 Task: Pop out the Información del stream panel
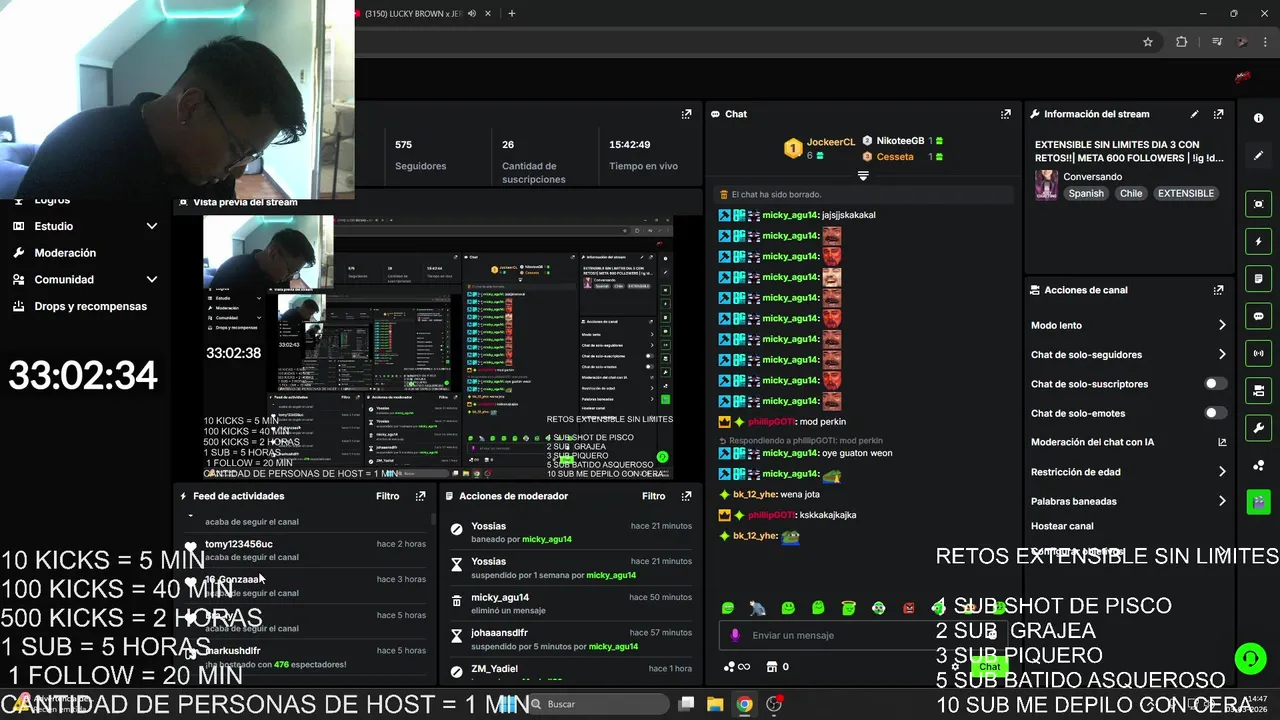click(1218, 114)
